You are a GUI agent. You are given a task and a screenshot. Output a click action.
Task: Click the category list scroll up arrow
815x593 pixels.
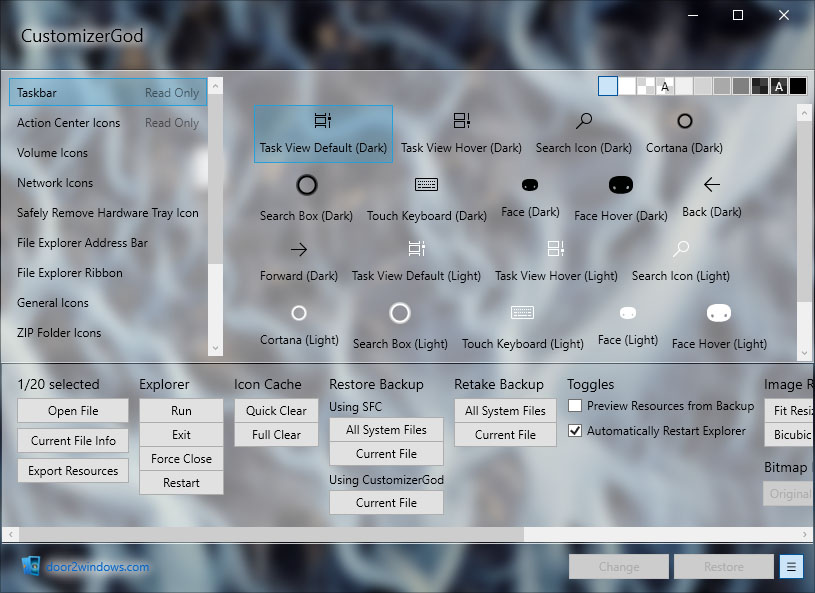pyautogui.click(x=215, y=85)
